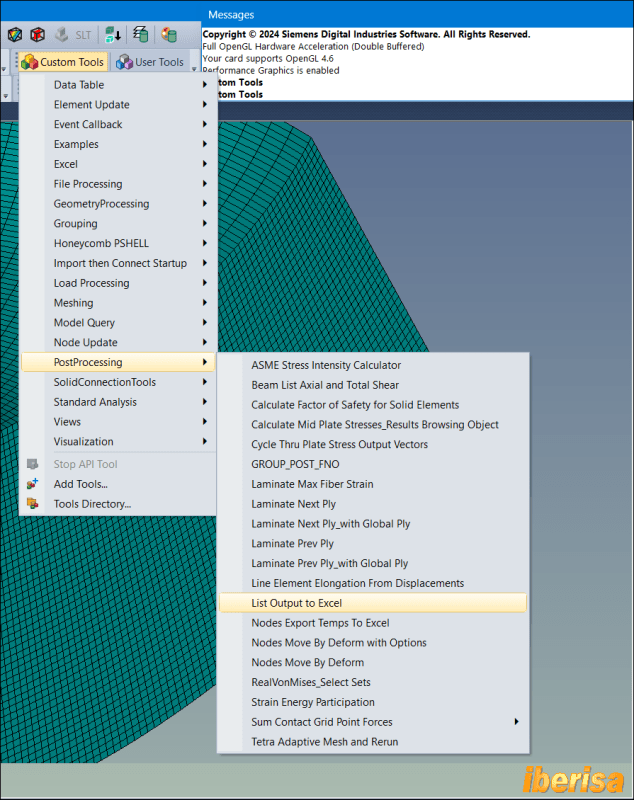Click the paint palette with cylinder icon
634x800 pixels.
[168, 35]
